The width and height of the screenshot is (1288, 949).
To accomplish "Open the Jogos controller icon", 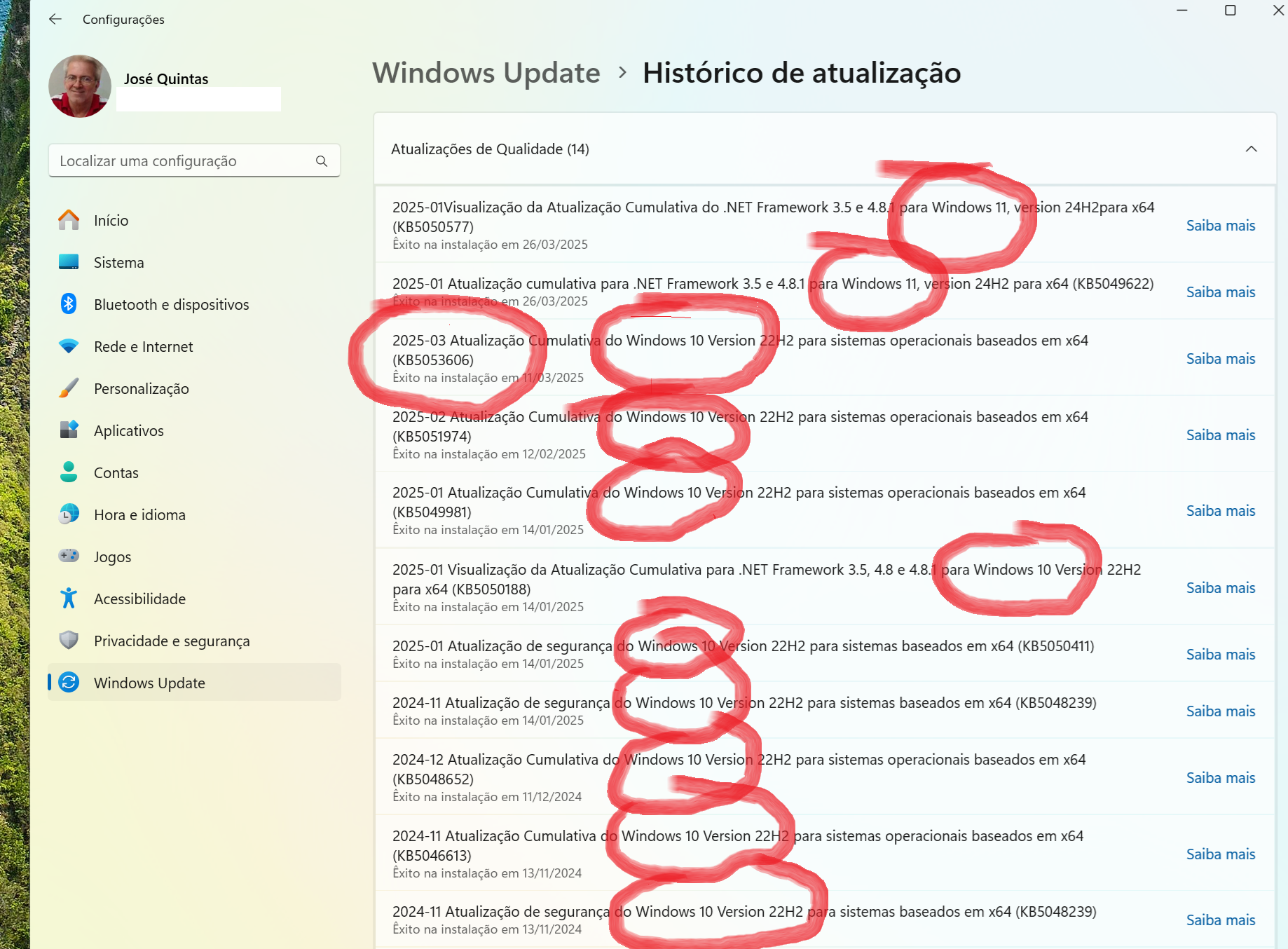I will coord(69,557).
